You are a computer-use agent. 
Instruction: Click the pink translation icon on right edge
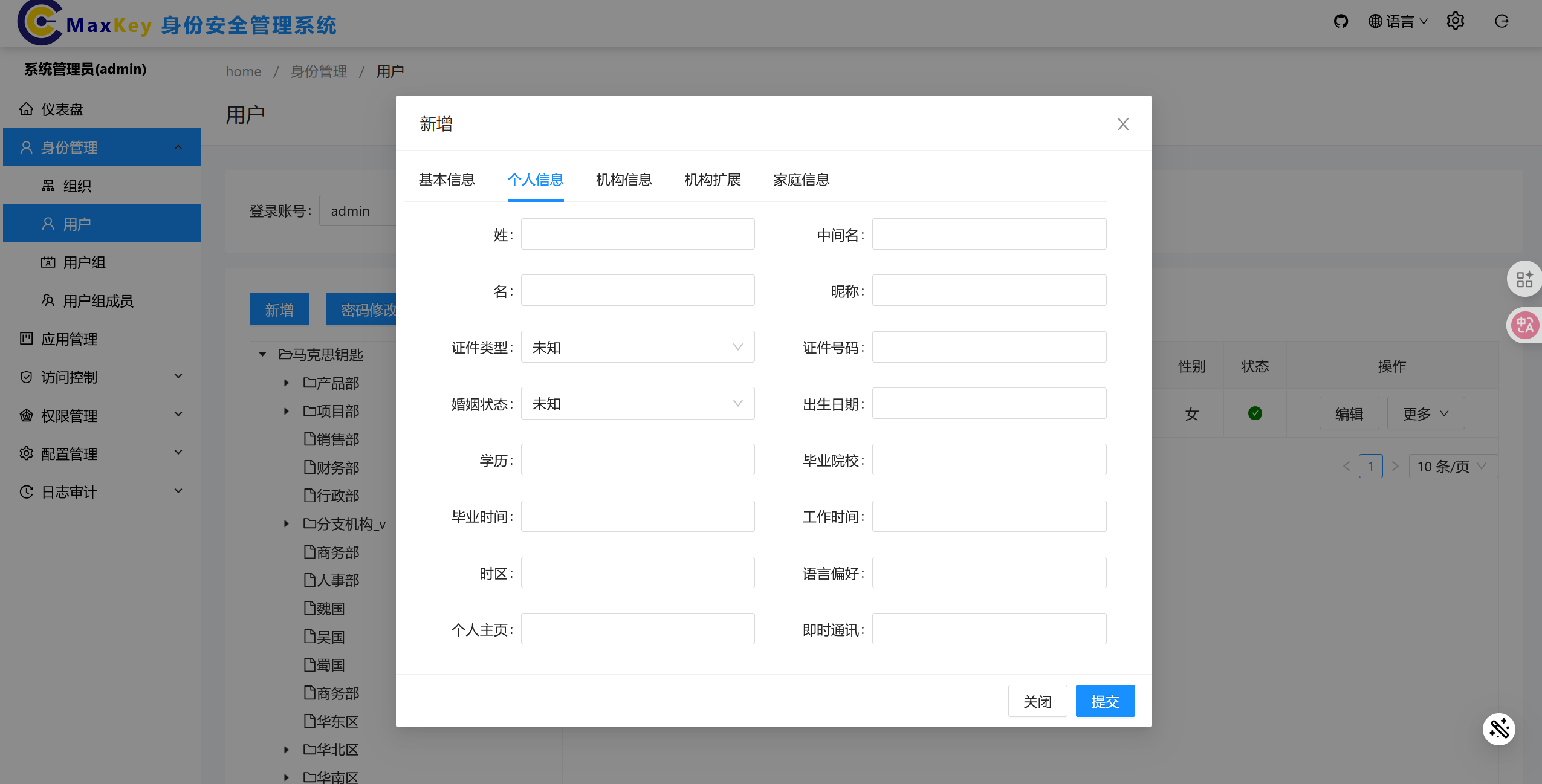tap(1525, 325)
